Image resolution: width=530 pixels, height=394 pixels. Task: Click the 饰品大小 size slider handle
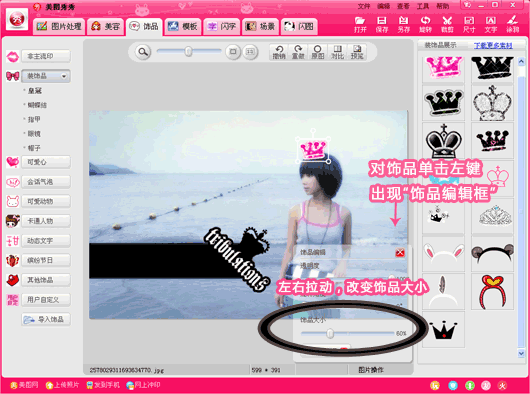[330, 334]
